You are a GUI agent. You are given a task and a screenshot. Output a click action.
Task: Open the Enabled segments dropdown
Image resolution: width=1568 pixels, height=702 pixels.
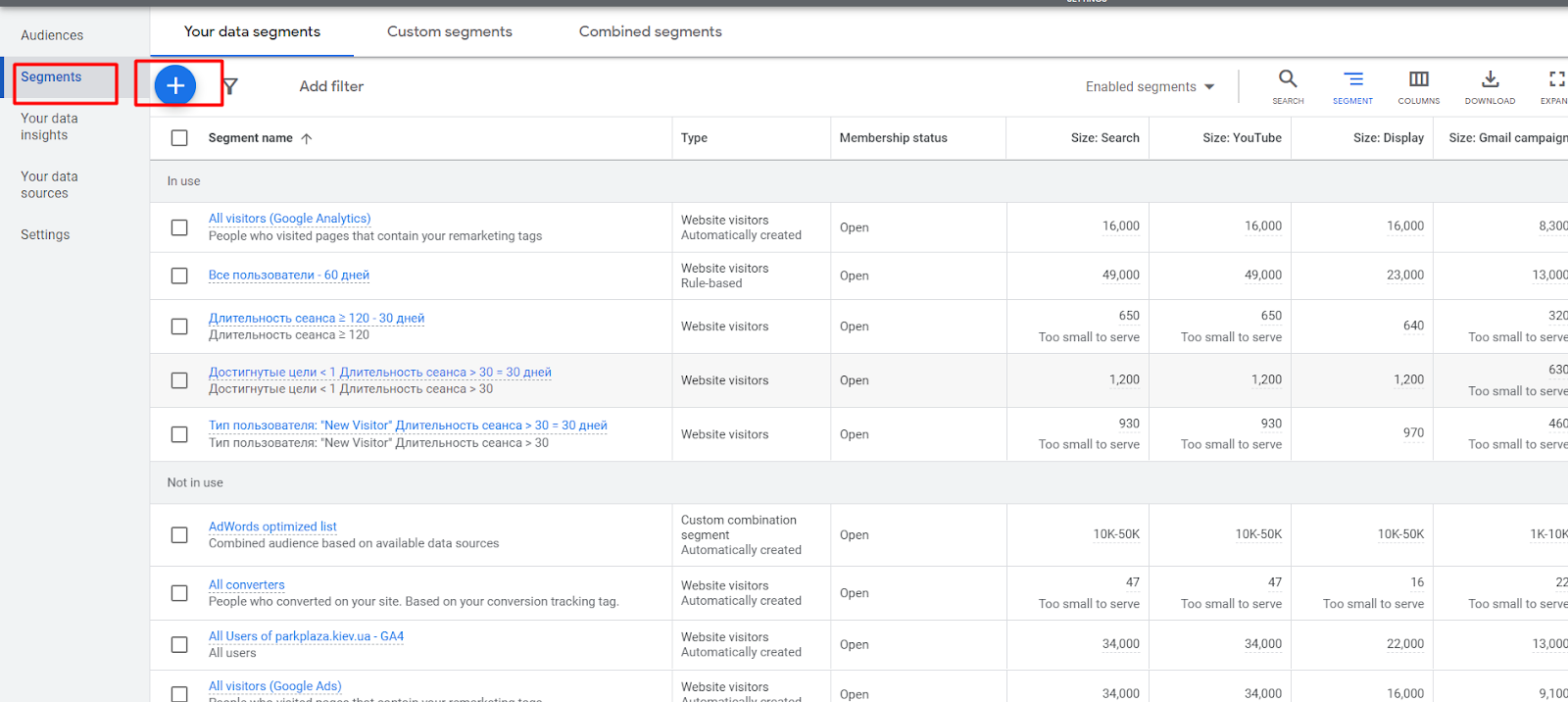1150,87
